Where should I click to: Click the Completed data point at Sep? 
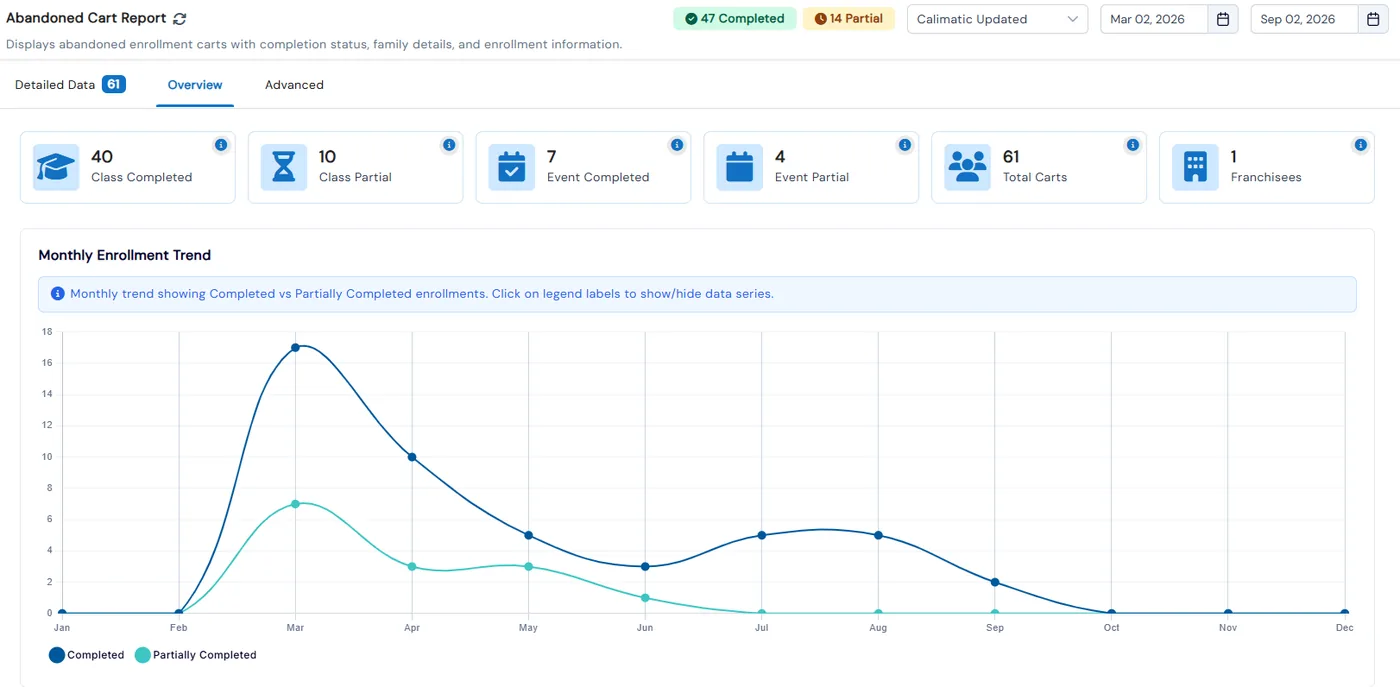995,582
